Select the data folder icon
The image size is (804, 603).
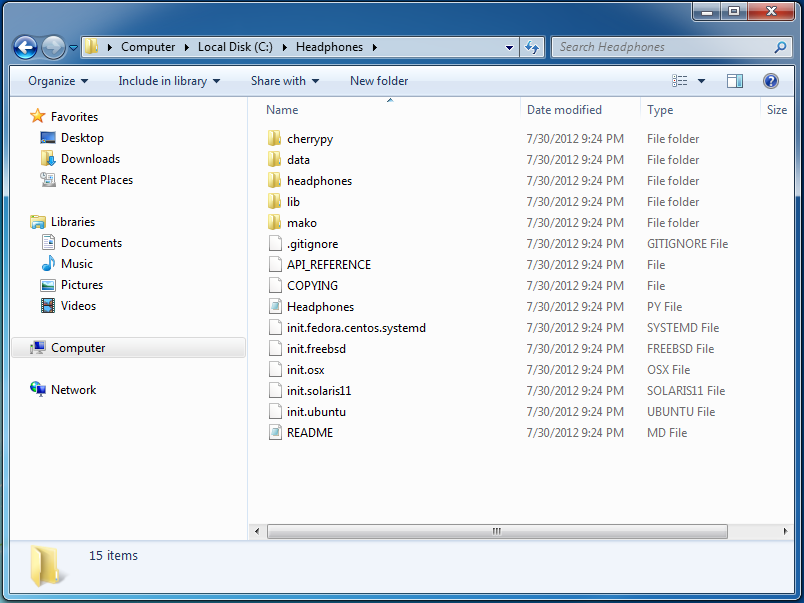[x=275, y=159]
